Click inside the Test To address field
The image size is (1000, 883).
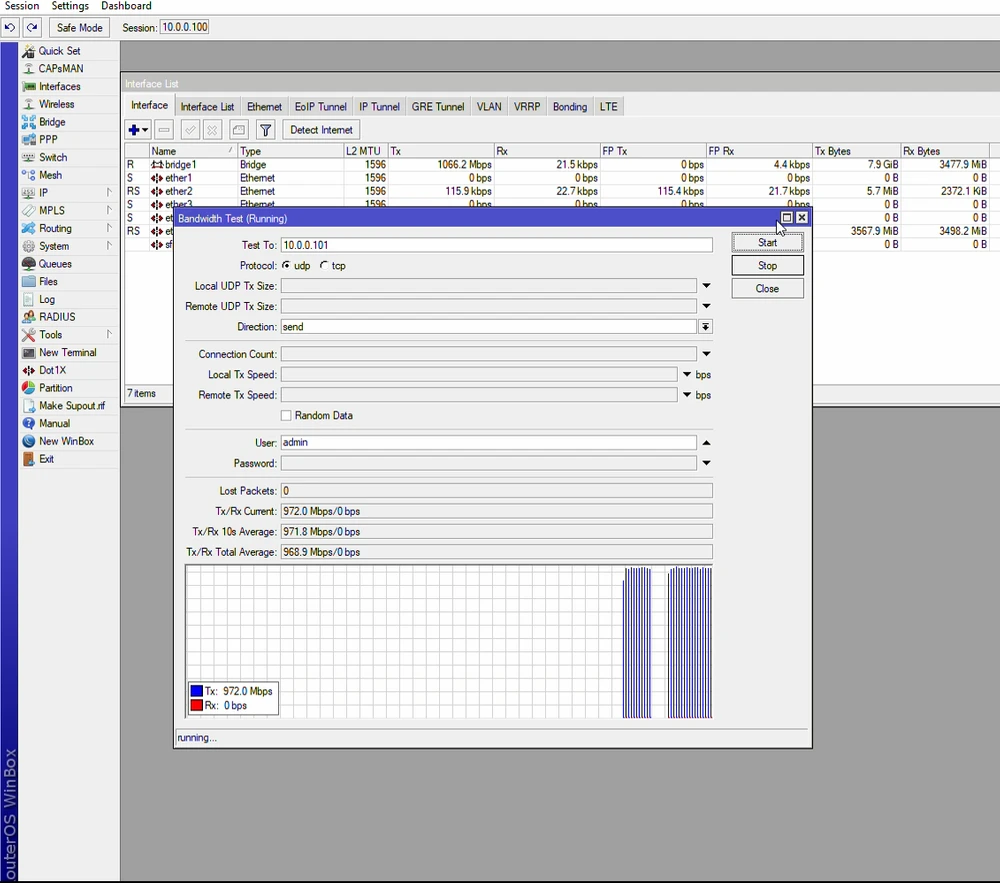450,244
